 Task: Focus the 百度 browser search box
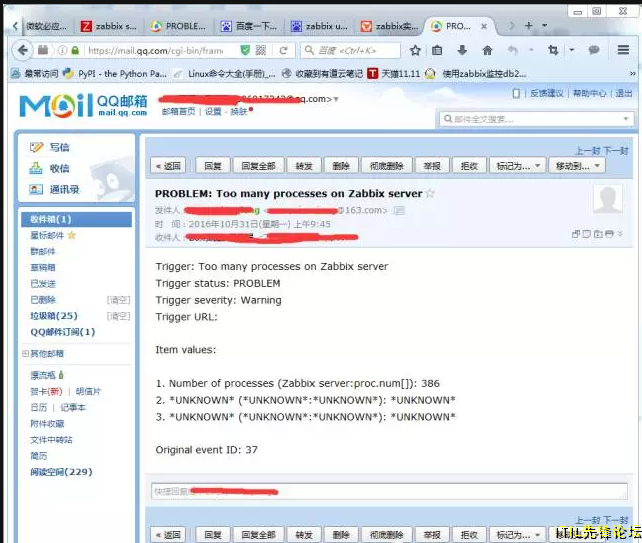click(x=350, y=50)
